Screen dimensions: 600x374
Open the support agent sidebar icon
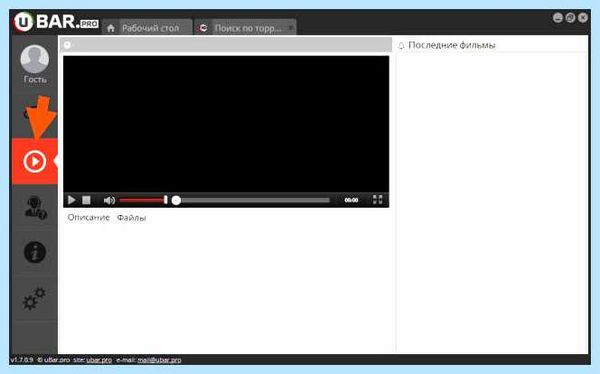35,207
